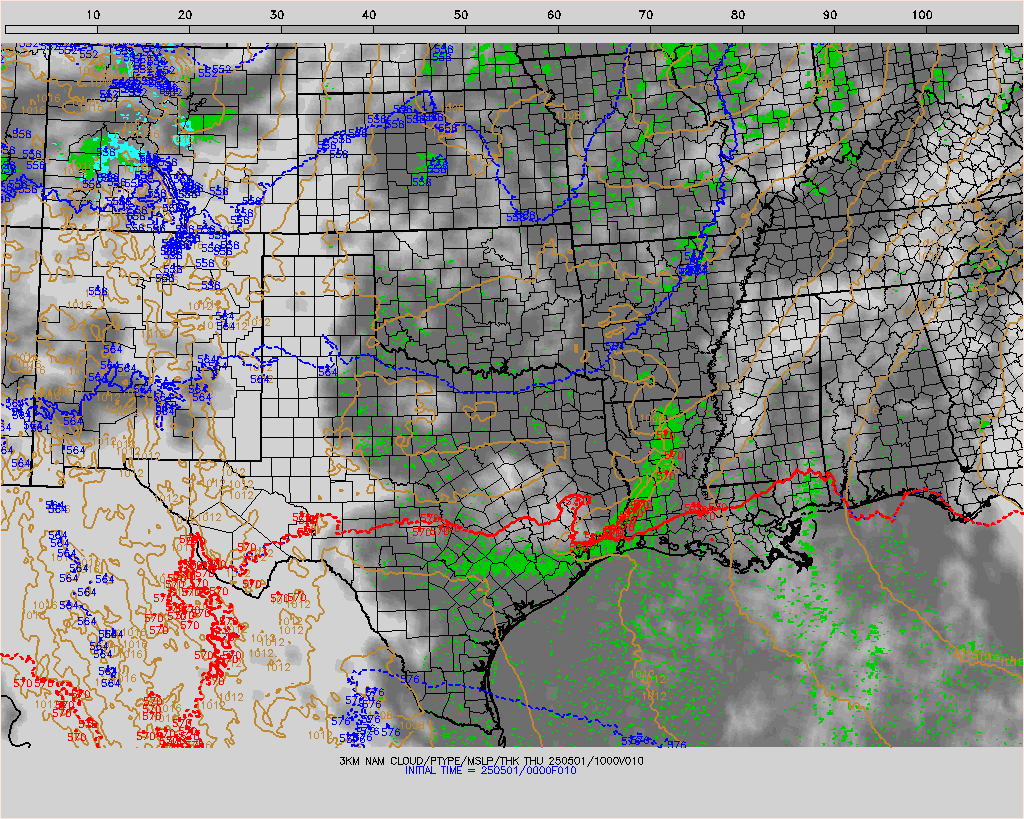Click the legend swatch between 80 and 90
Screen dimensions: 1024x819
coord(788,29)
